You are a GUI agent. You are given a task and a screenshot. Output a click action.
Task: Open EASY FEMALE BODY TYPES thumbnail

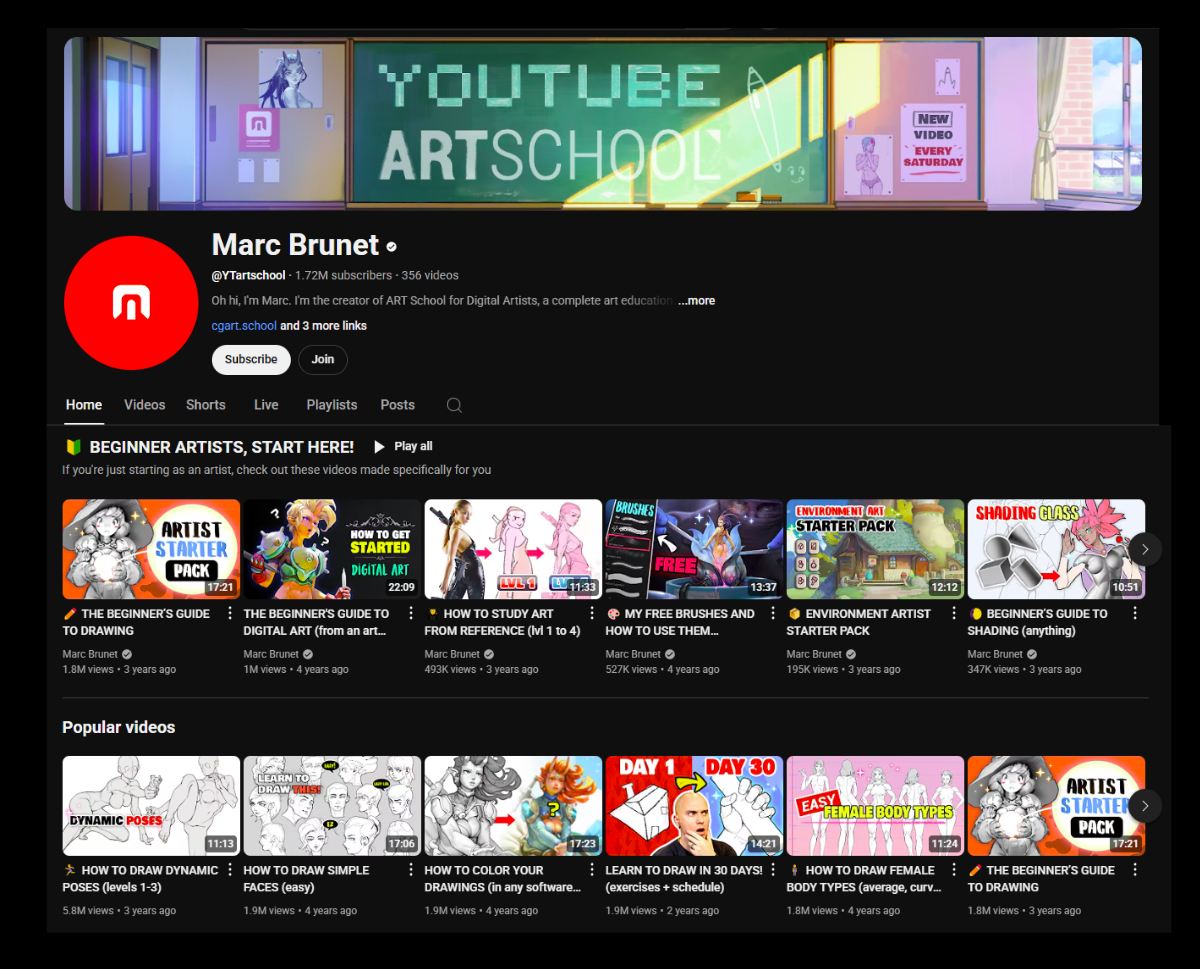[875, 806]
